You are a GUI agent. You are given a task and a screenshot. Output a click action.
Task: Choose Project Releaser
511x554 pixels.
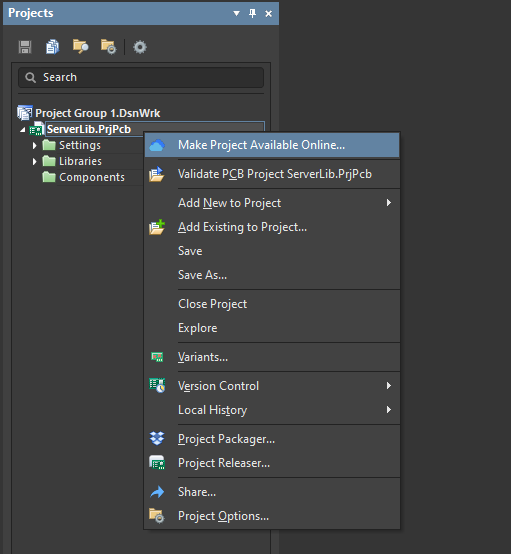[272, 463]
